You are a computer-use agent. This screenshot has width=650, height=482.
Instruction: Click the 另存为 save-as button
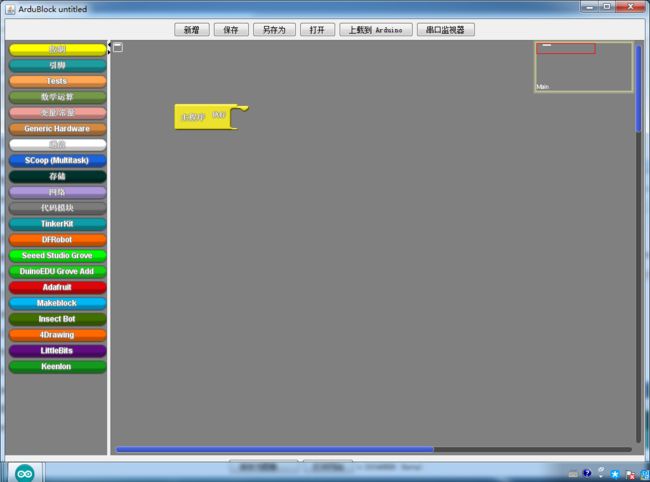pos(274,30)
